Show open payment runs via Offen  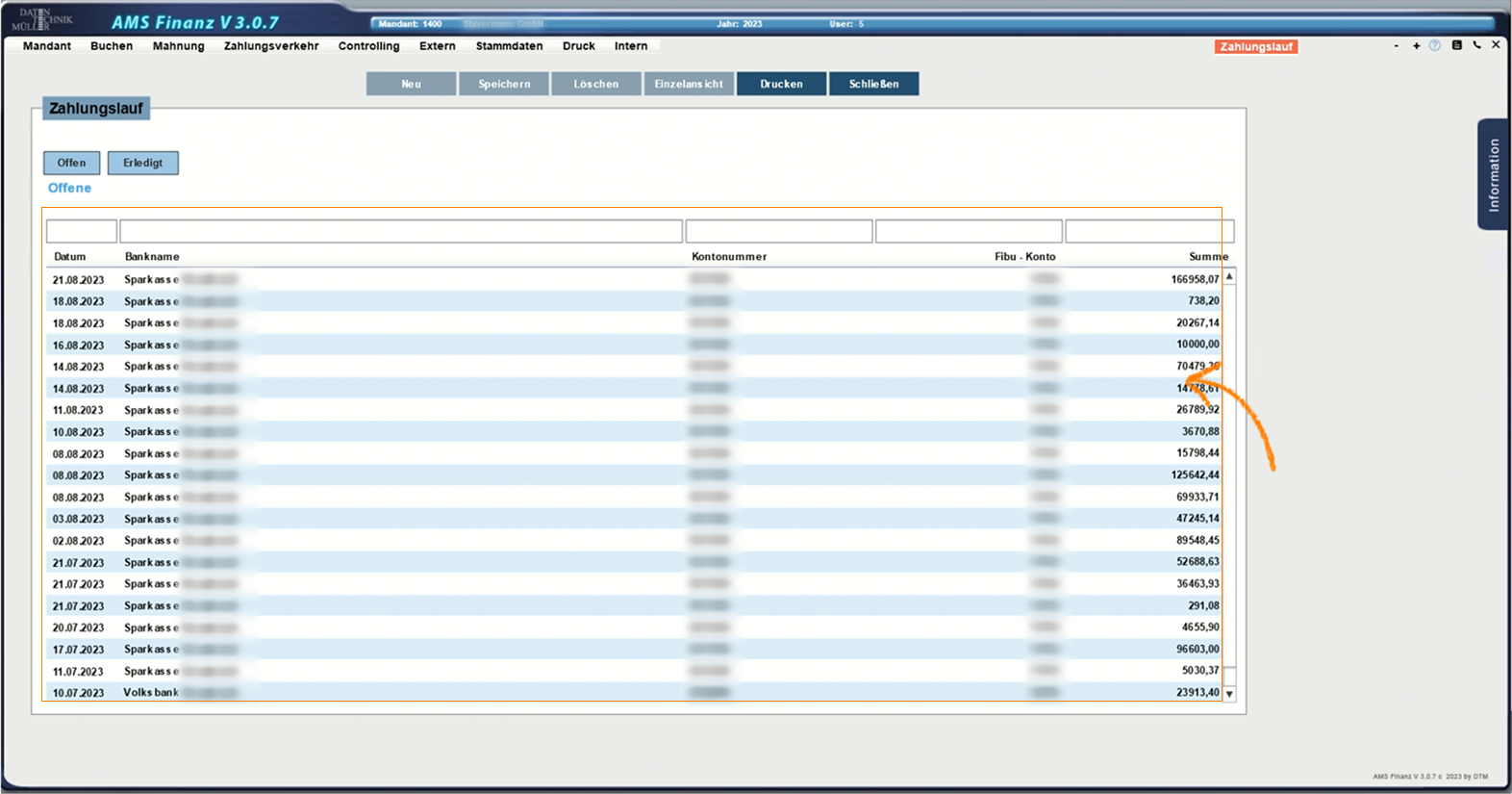(71, 163)
